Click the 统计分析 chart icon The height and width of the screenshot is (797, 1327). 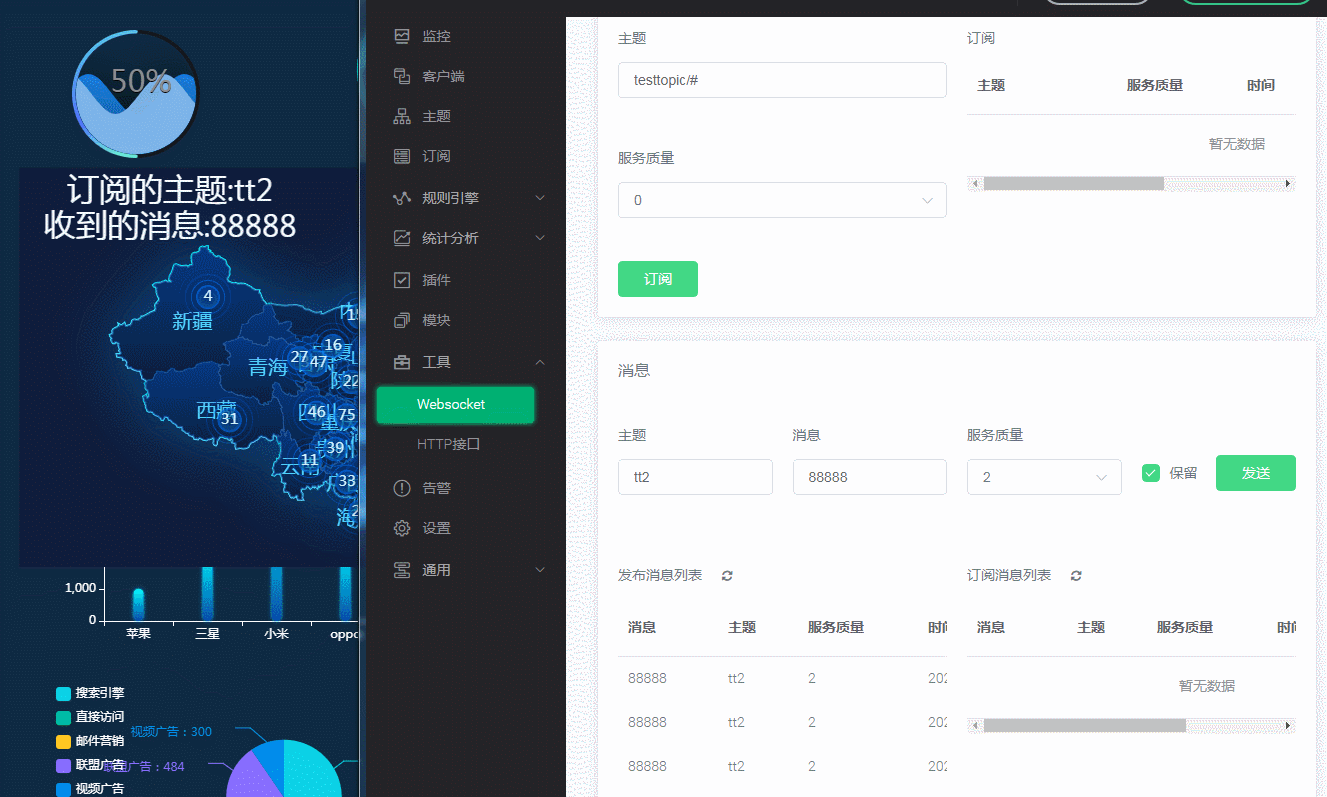coord(402,238)
